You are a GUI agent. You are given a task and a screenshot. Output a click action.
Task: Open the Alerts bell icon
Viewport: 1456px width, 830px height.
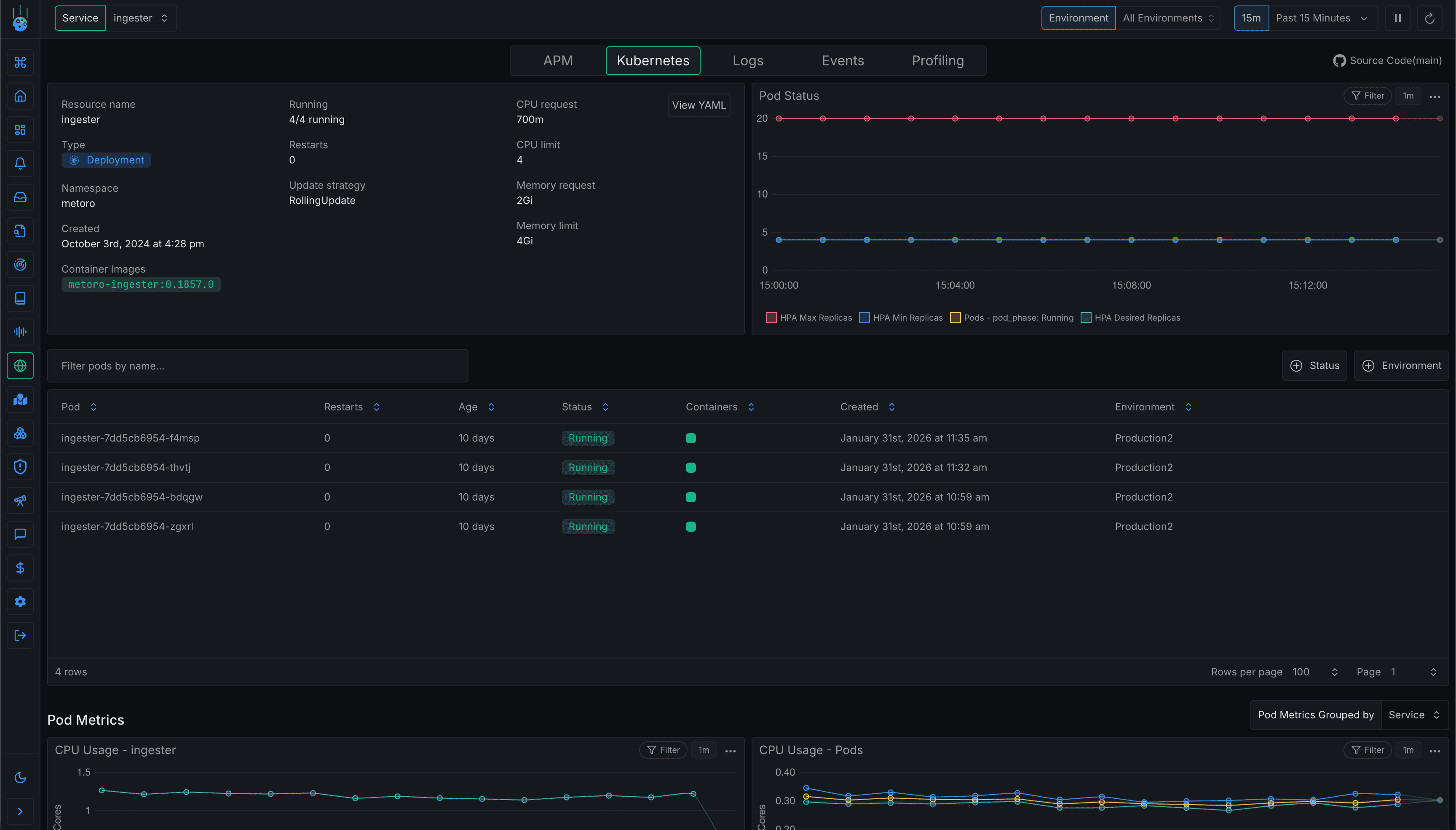(20, 163)
